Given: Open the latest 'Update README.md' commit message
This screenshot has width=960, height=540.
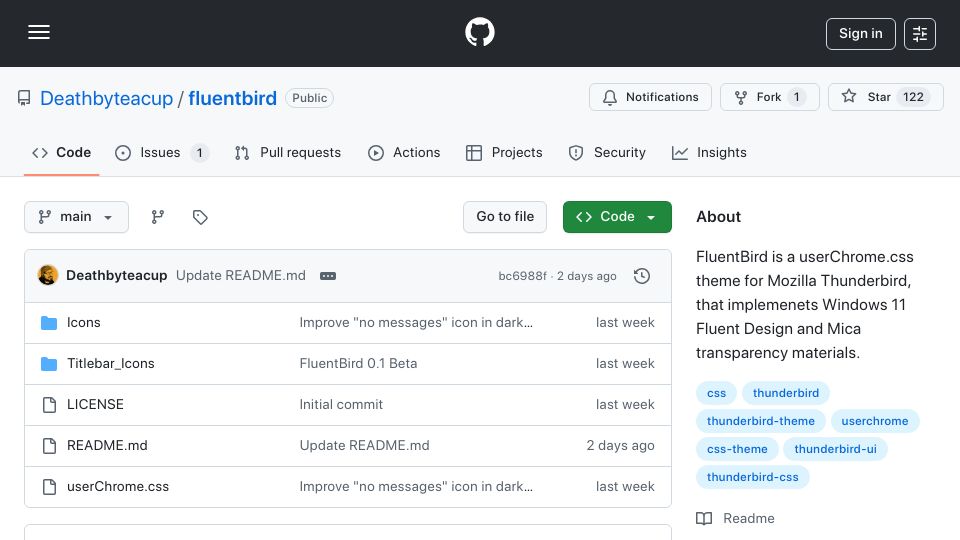Looking at the screenshot, I should 241,276.
